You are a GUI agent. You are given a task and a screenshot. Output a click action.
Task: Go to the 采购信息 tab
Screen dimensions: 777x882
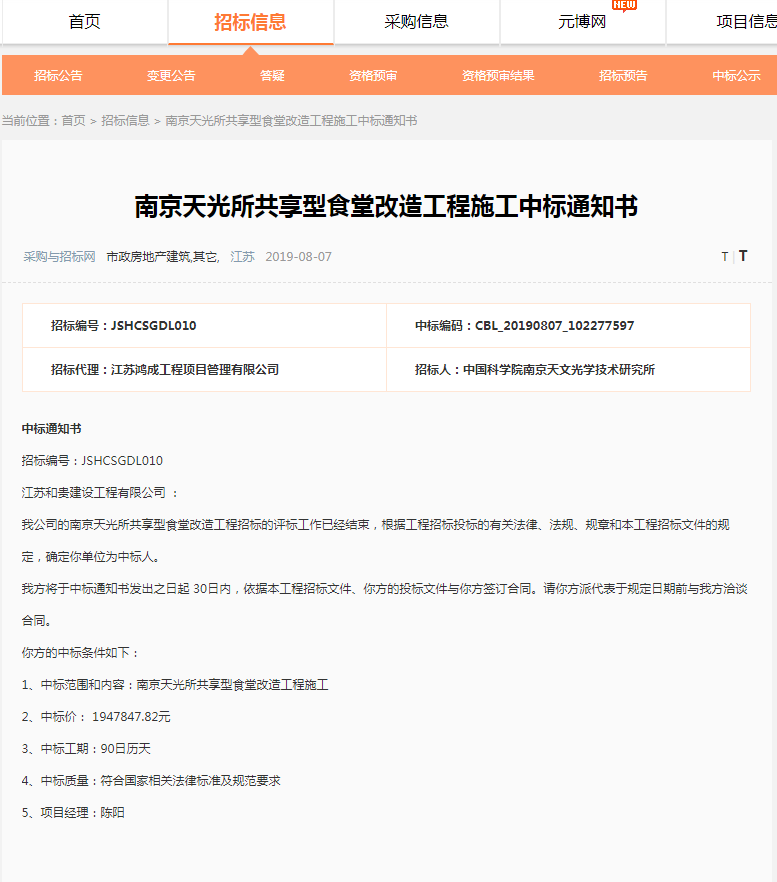pos(416,22)
